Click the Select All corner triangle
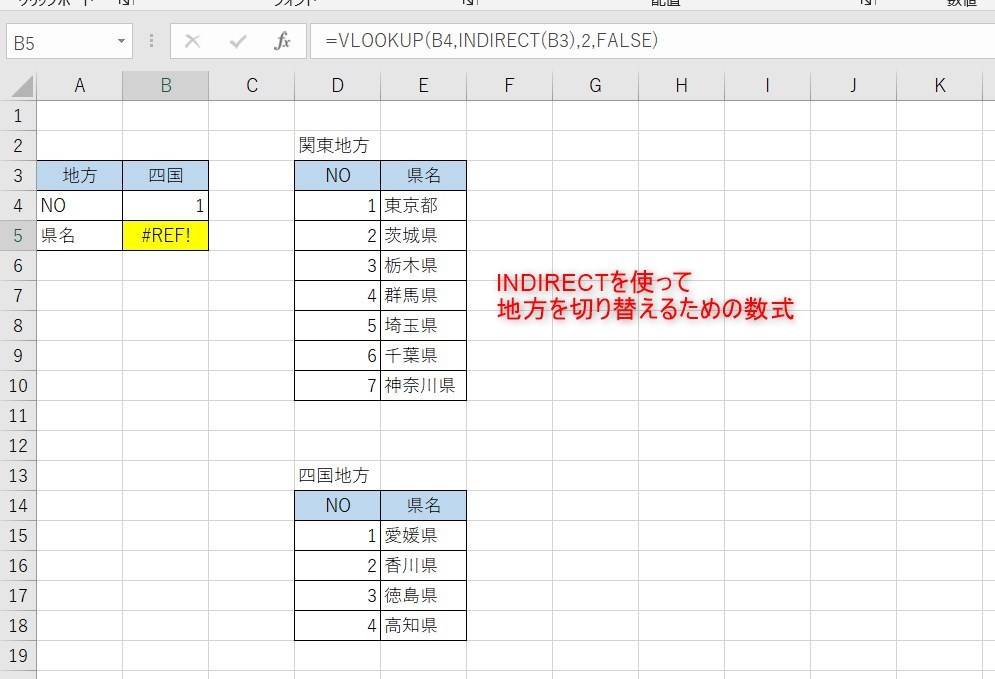 pos(22,86)
